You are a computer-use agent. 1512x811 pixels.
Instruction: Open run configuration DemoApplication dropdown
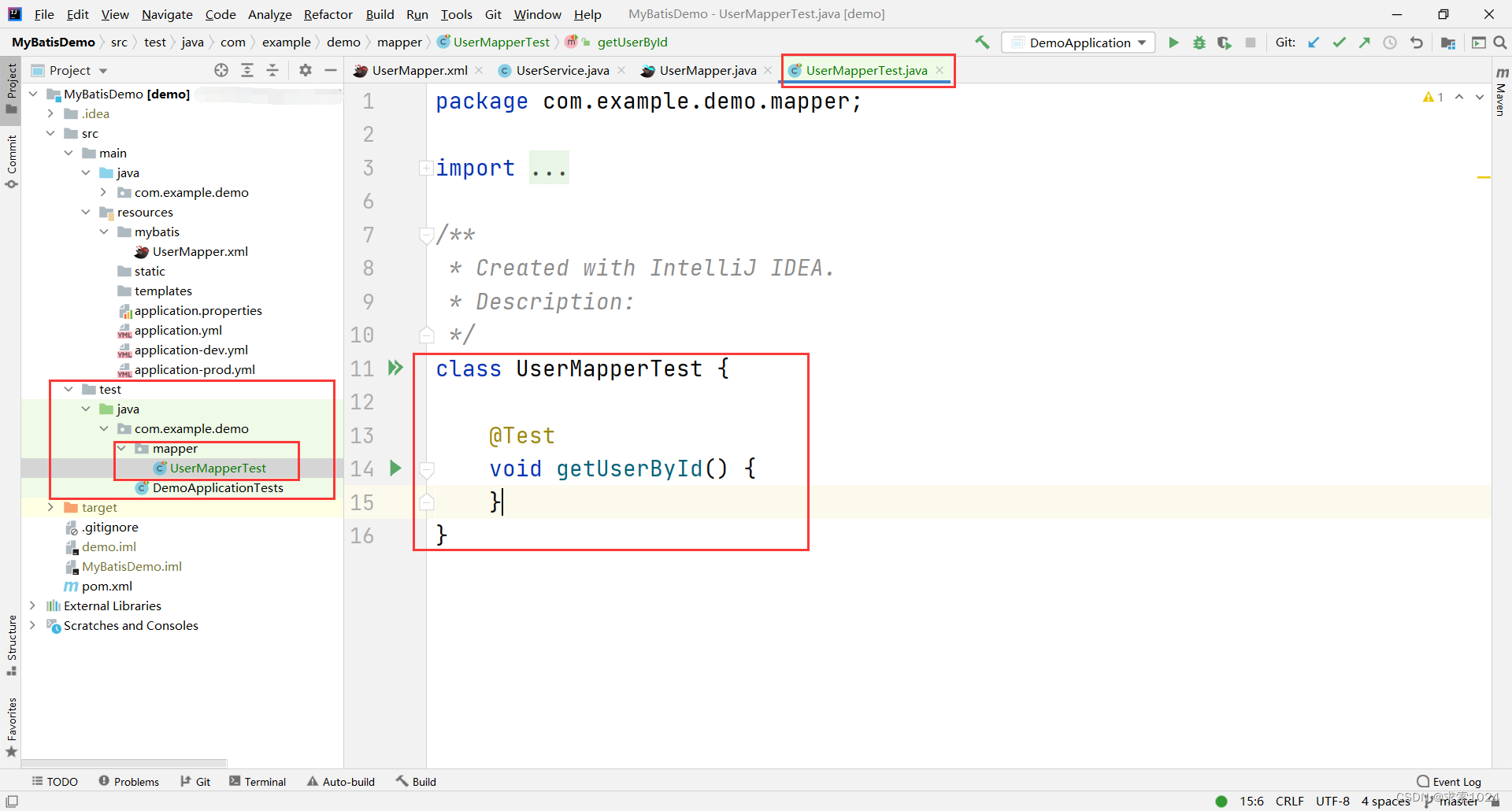[1079, 43]
